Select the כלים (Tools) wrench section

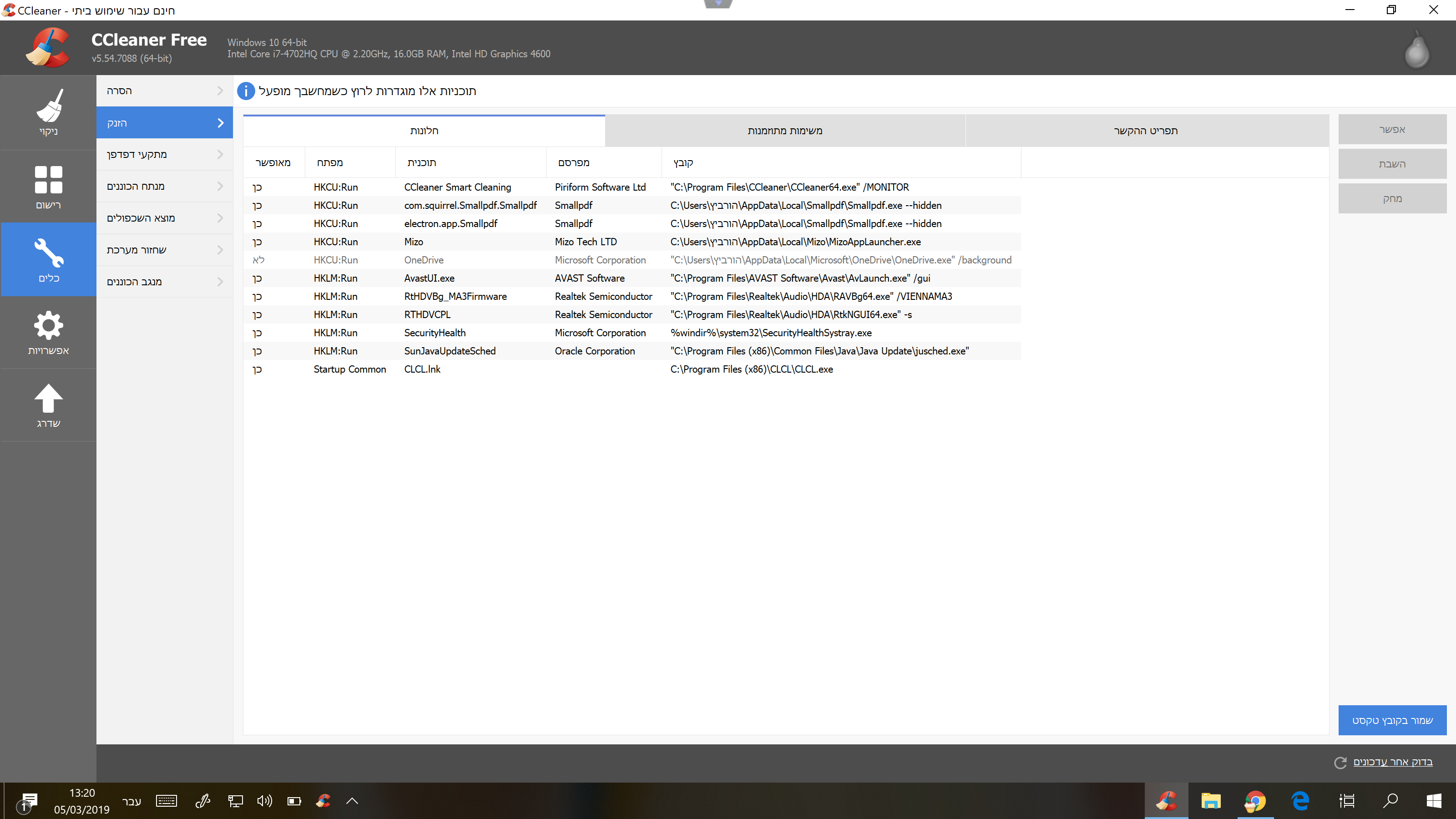(48, 259)
